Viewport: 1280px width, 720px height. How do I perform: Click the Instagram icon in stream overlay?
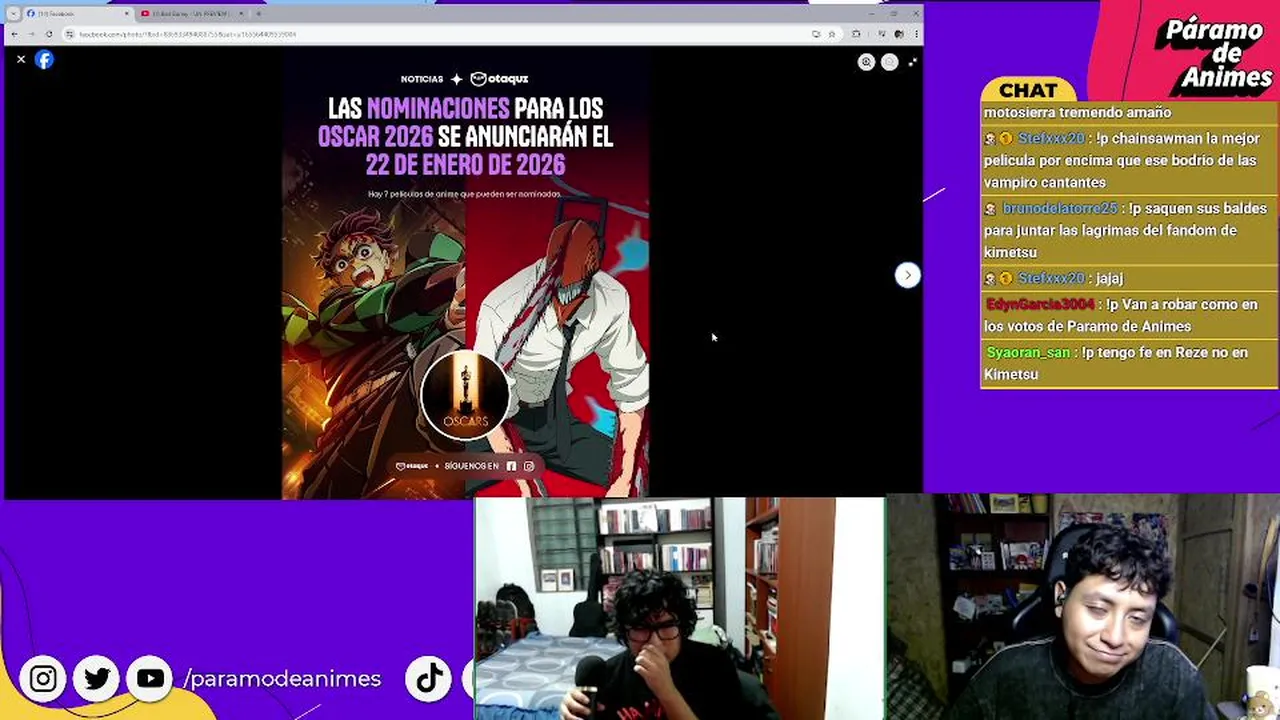point(43,679)
